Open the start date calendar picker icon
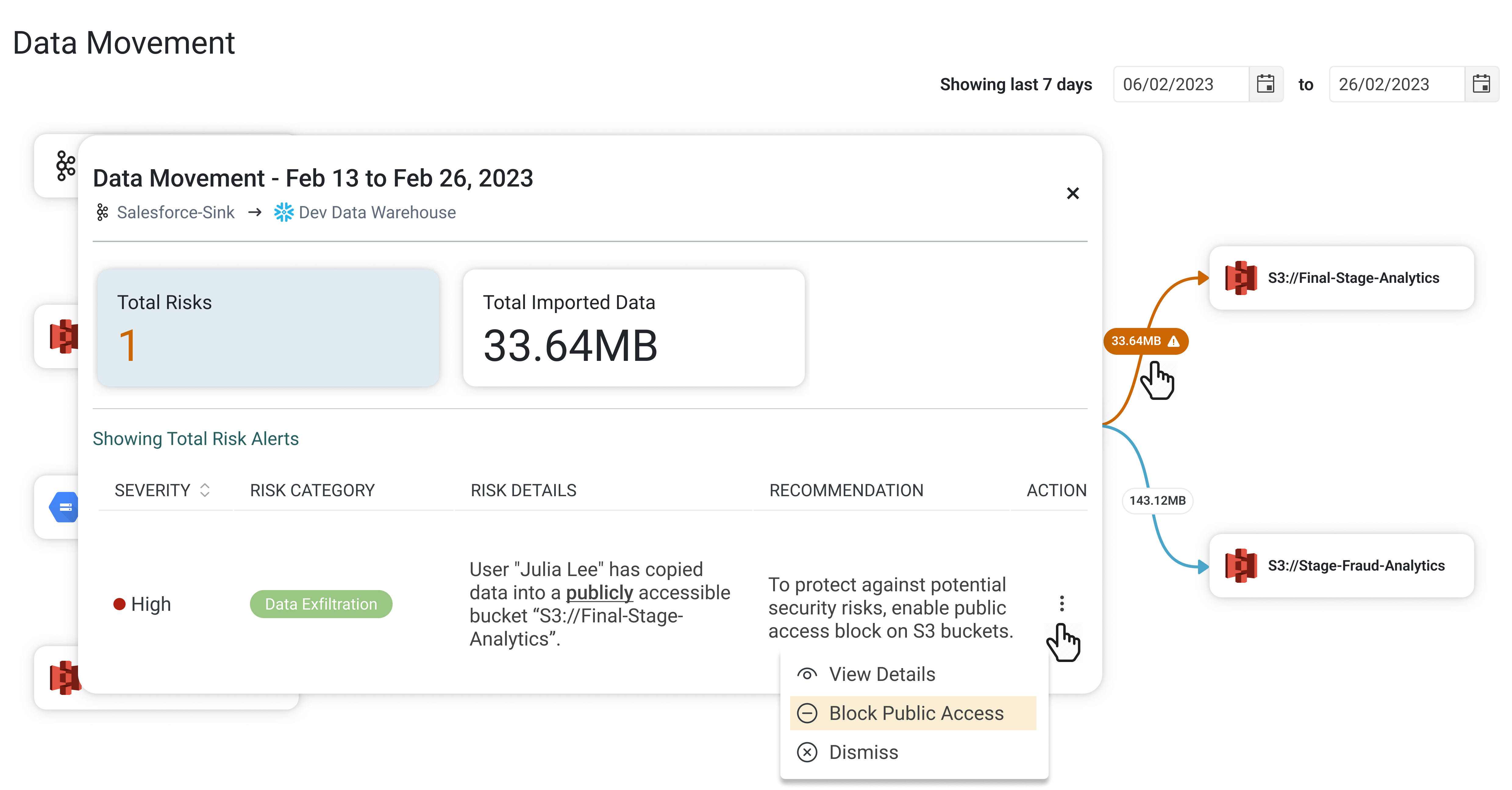 [x=1265, y=84]
